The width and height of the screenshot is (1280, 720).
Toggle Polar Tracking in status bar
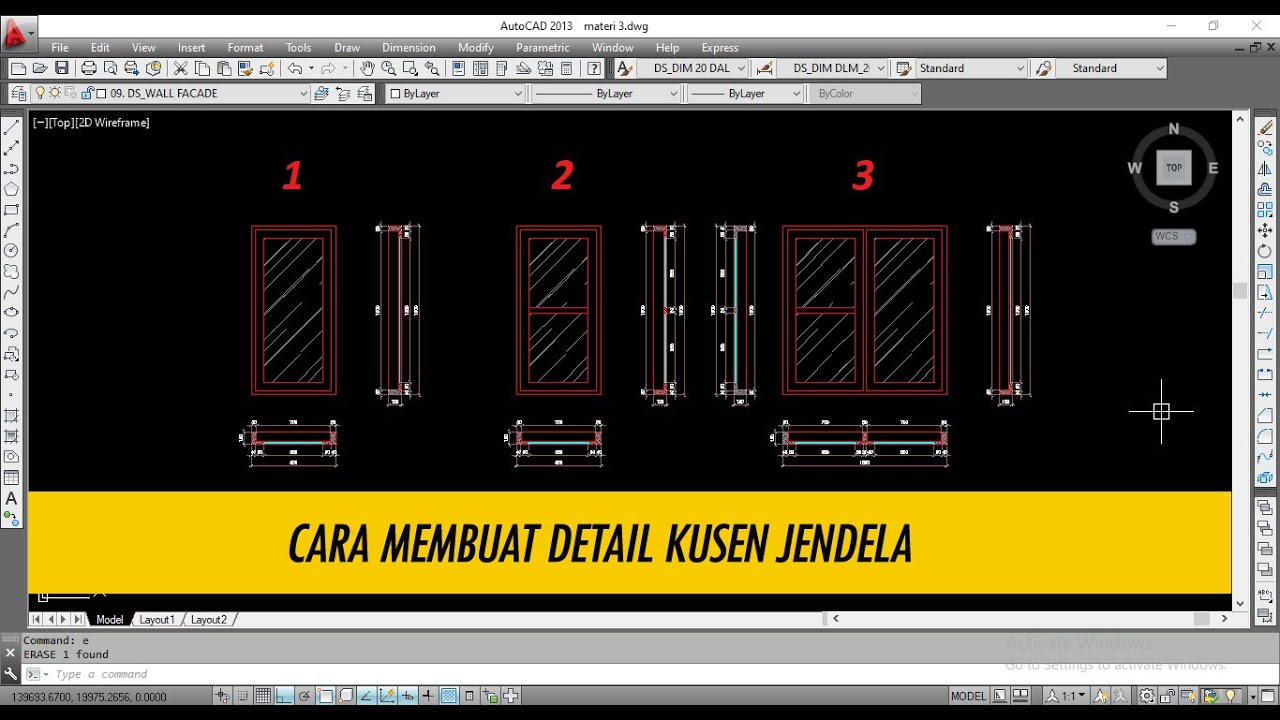(305, 696)
